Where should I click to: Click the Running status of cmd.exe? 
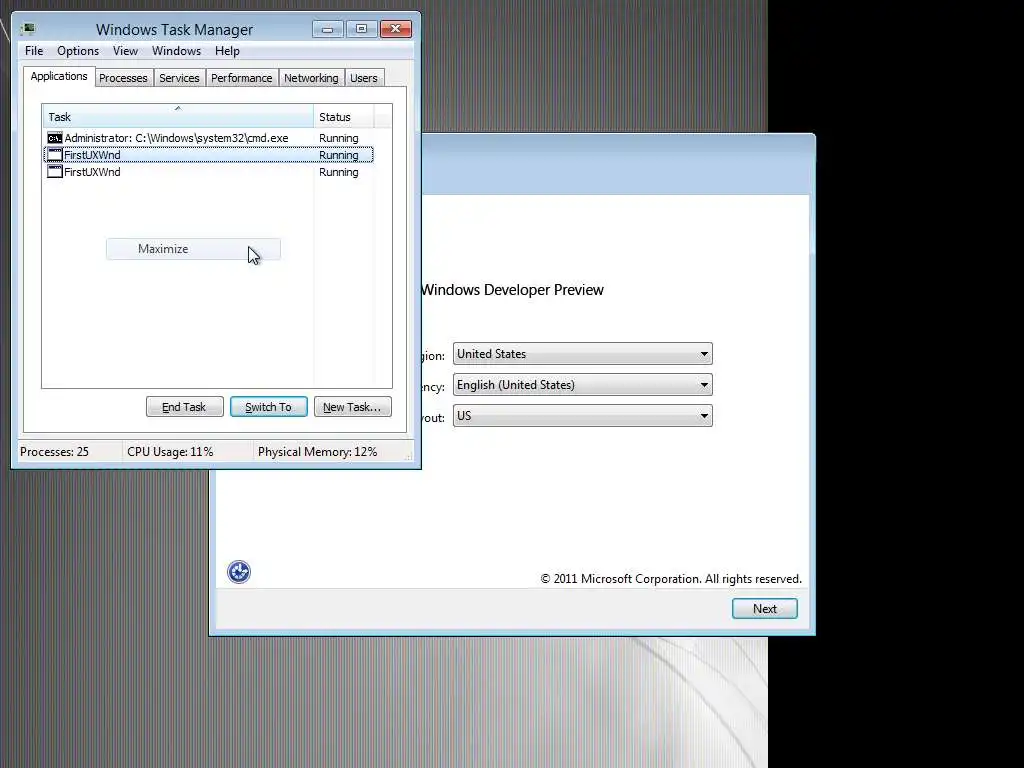coord(339,138)
